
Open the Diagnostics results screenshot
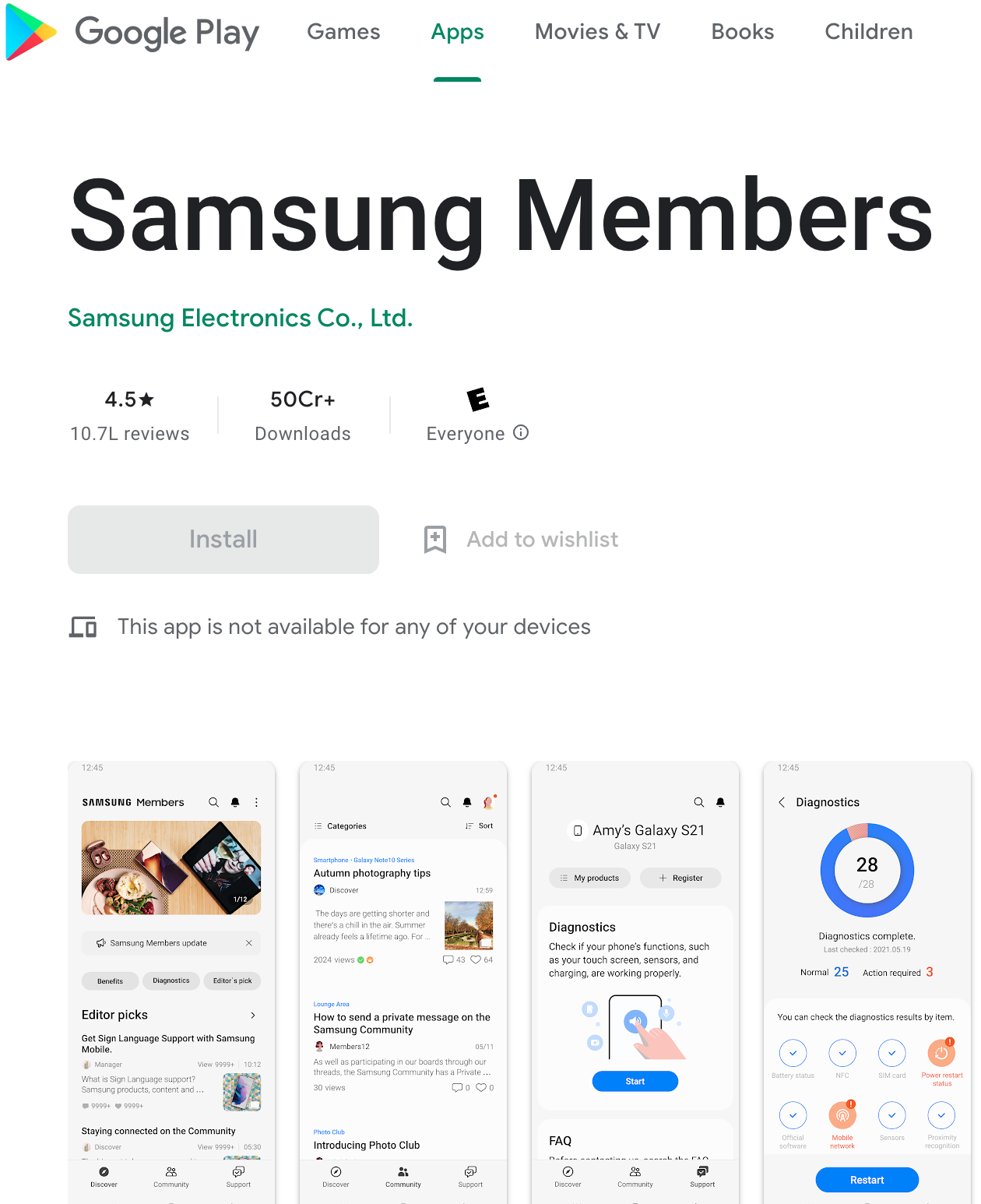pos(867,982)
